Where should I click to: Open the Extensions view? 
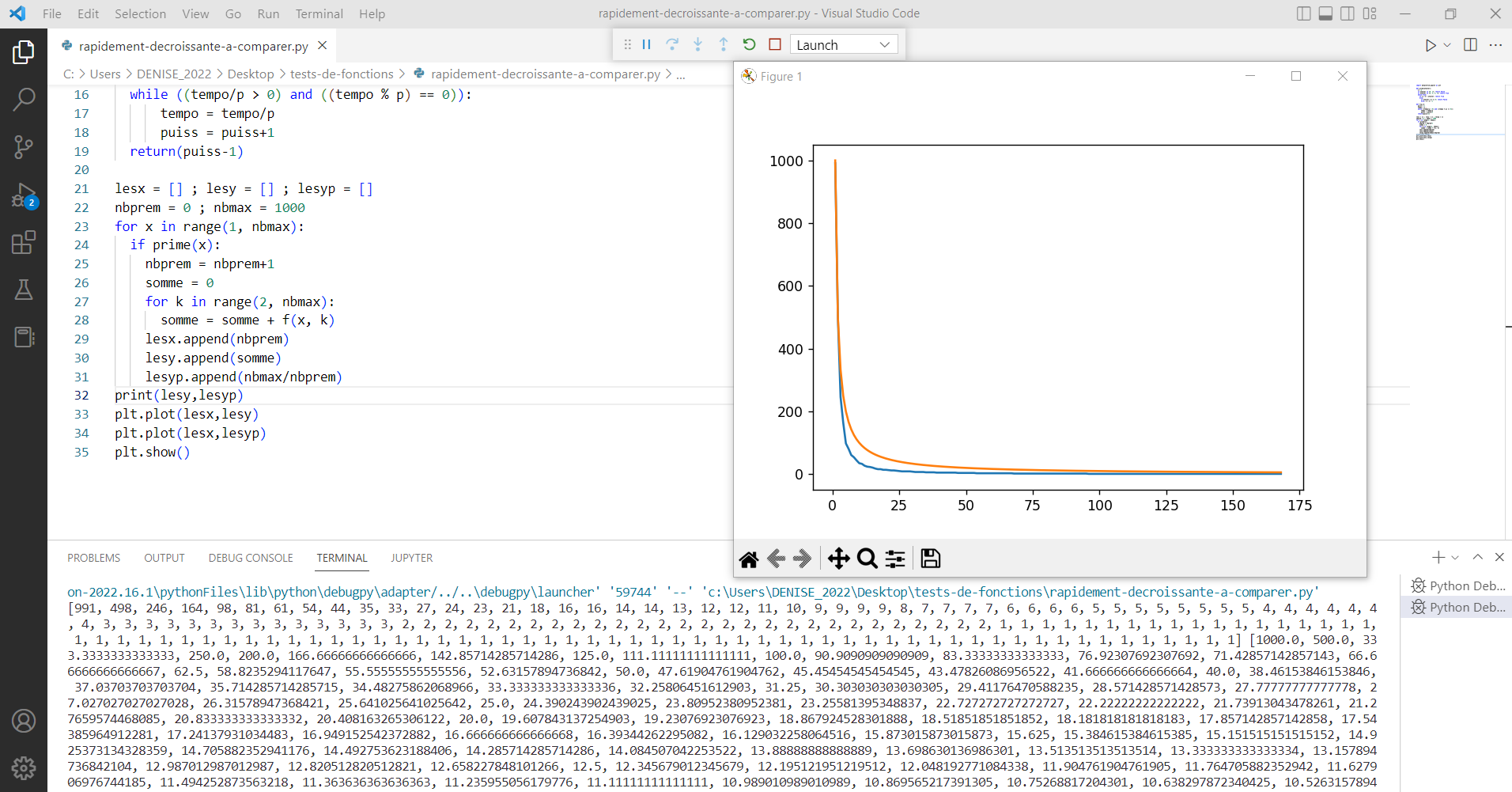[24, 242]
